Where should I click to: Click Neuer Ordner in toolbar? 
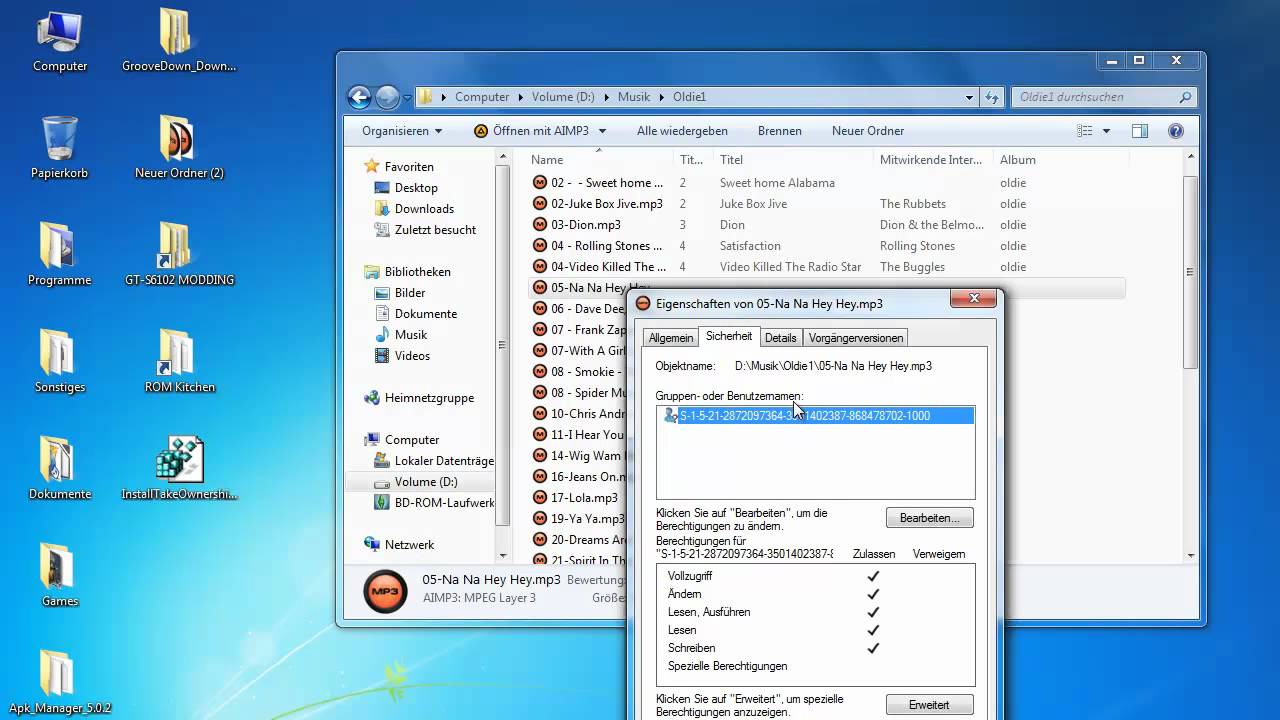pos(868,131)
